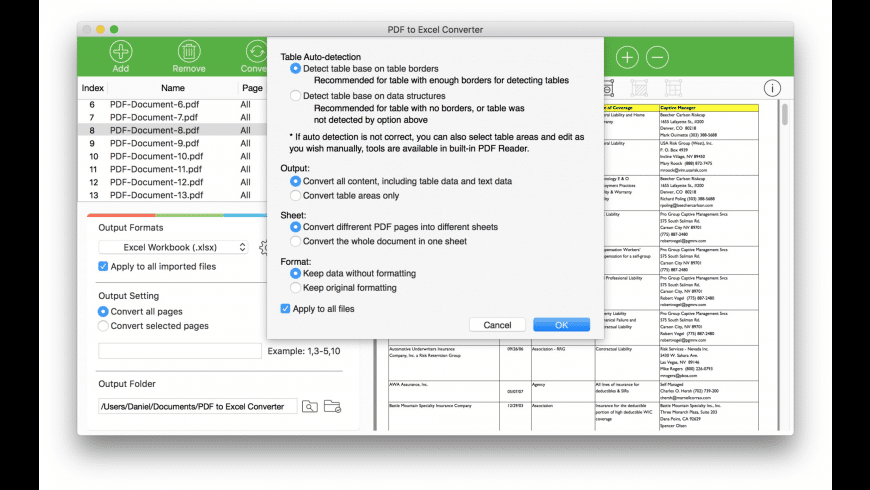The height and width of the screenshot is (490, 870).
Task: Select Convert selected pages option
Action: (103, 326)
